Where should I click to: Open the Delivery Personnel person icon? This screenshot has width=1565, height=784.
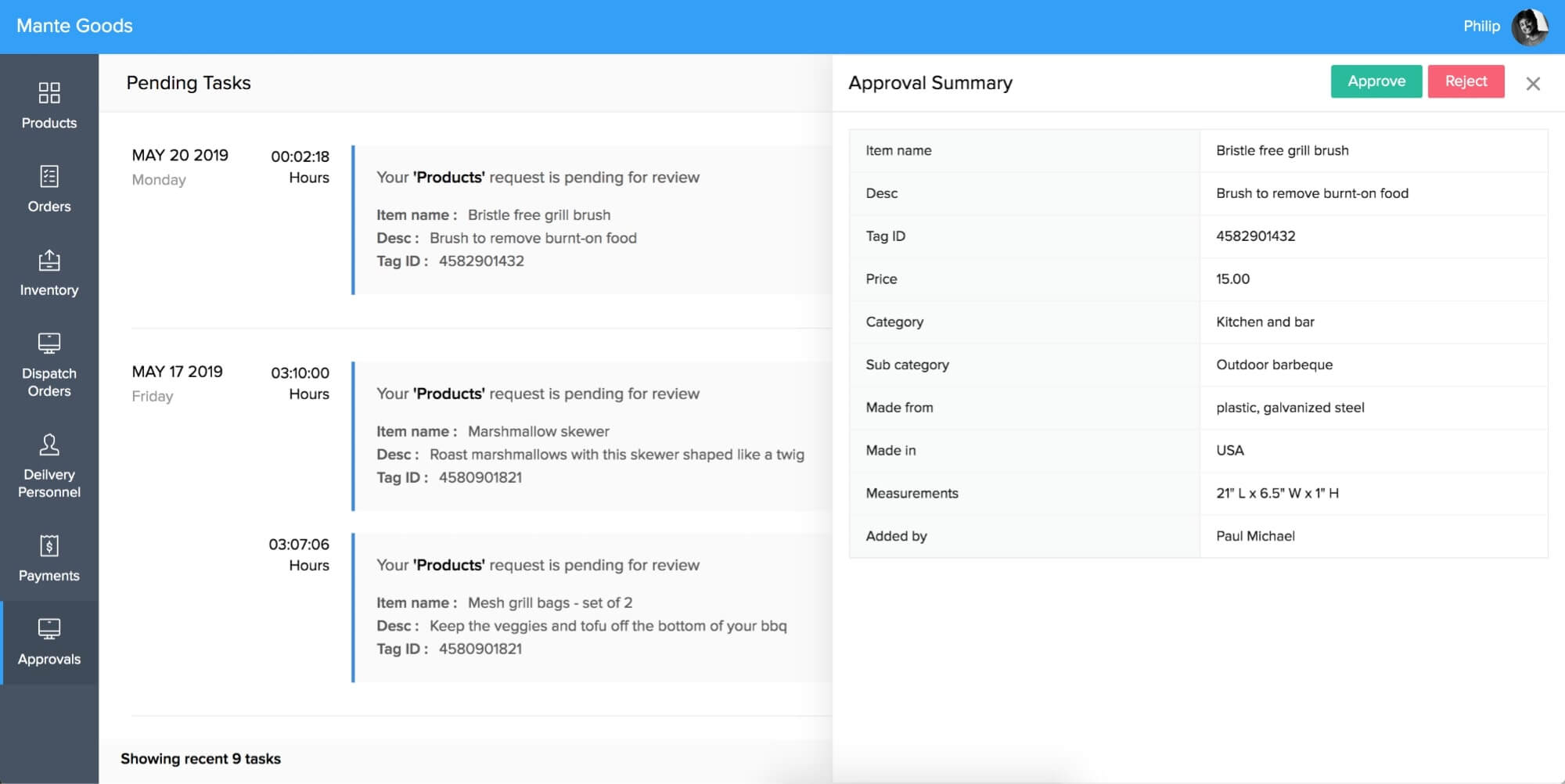coord(49,445)
